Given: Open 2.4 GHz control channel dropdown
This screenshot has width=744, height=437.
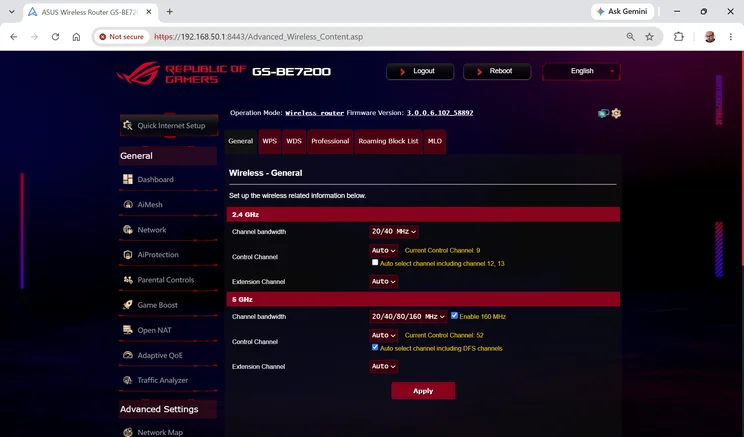Looking at the screenshot, I should click(383, 250).
